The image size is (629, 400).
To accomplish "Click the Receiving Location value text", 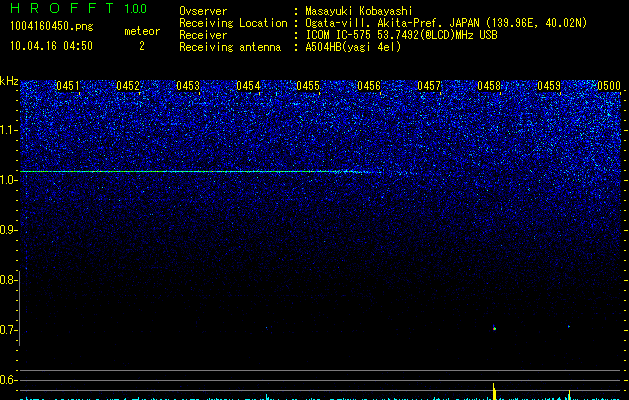I will (x=446, y=23).
